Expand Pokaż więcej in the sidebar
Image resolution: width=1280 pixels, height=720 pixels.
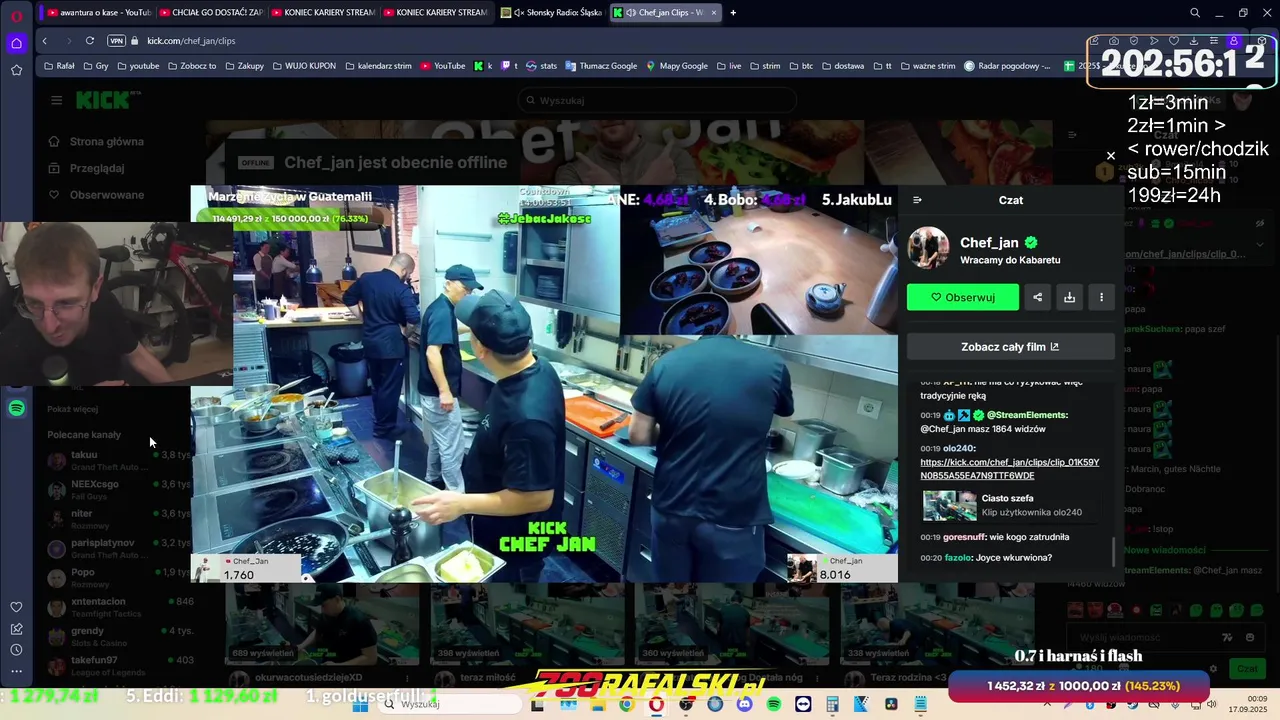(x=72, y=409)
